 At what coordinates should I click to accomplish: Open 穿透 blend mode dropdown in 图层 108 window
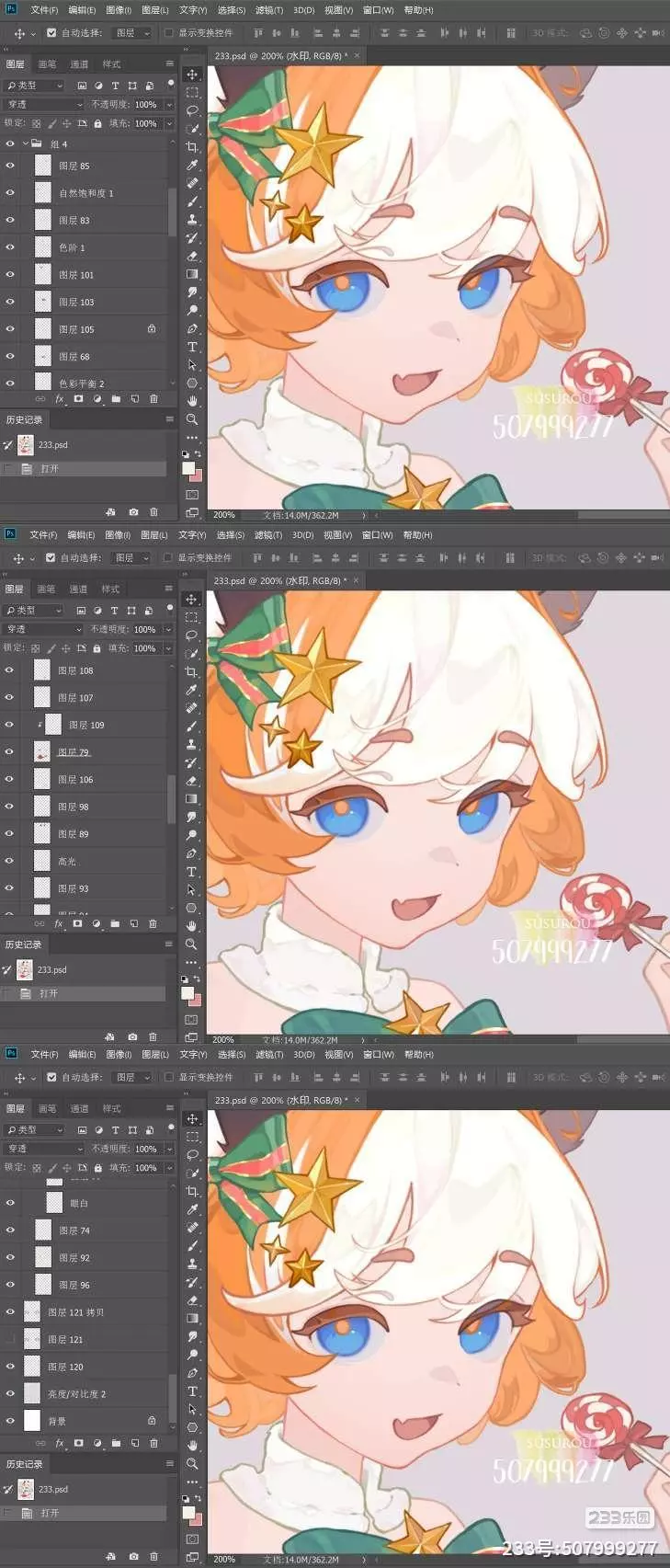(43, 629)
